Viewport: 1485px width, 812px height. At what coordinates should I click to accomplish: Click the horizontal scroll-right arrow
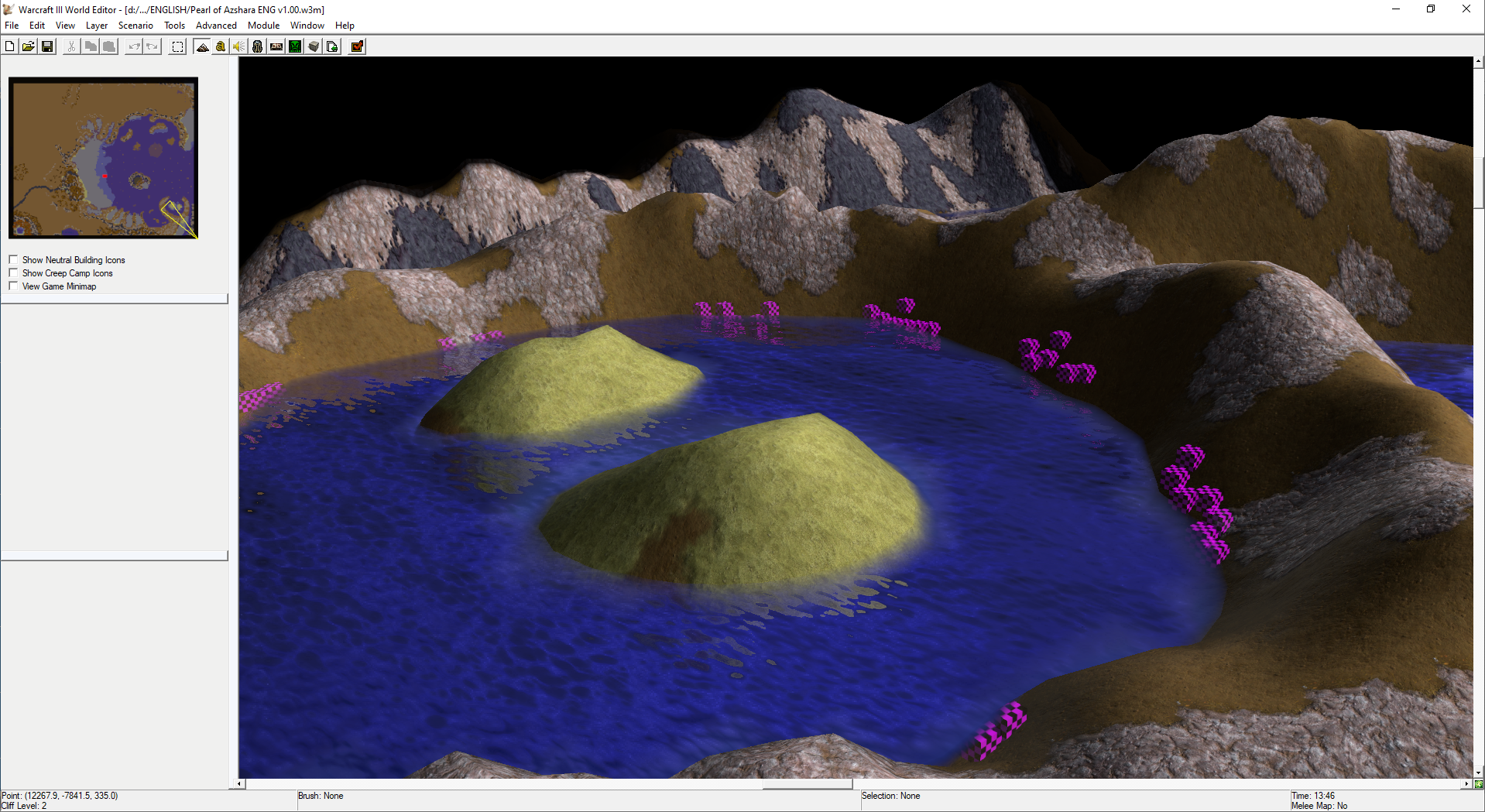click(1466, 784)
